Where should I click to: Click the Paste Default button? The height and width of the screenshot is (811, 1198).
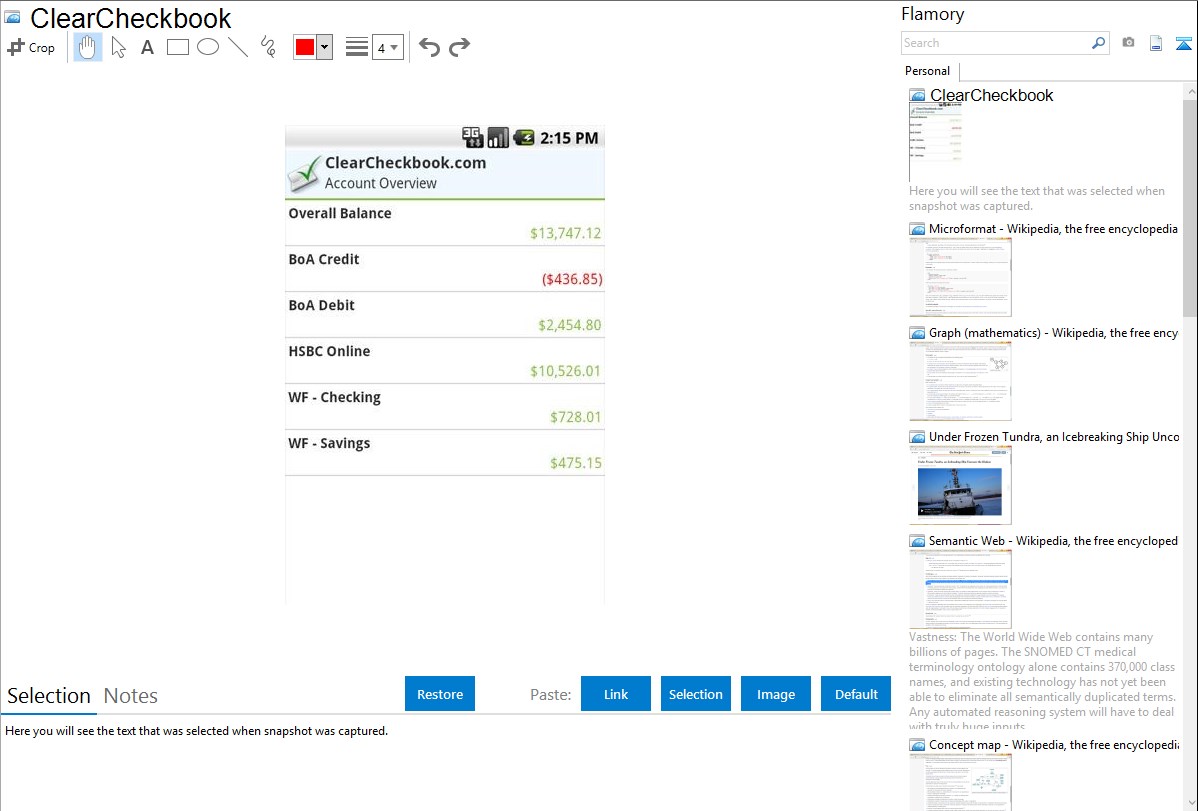(856, 694)
